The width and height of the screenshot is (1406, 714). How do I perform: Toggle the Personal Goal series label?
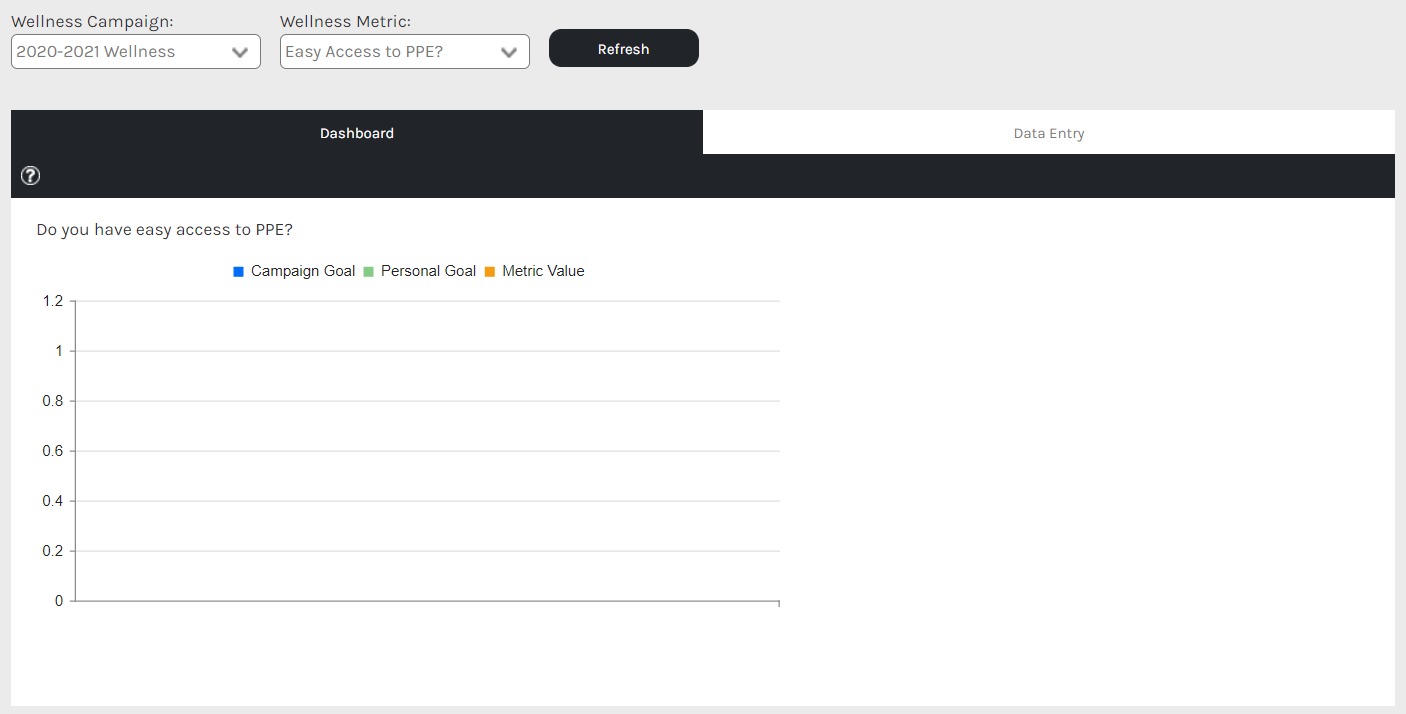pyautogui.click(x=428, y=271)
